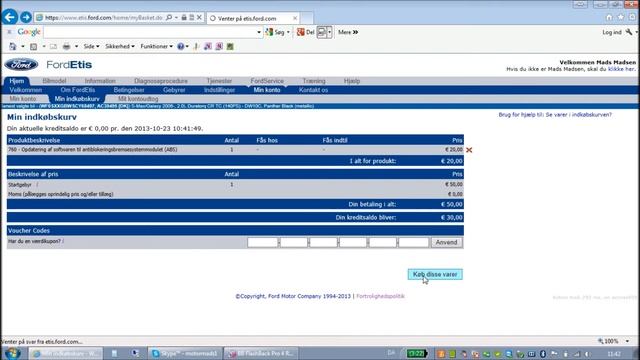Screen dimensions: 640x360
Task: Click the 'klikke her' link
Action: [x=621, y=69]
